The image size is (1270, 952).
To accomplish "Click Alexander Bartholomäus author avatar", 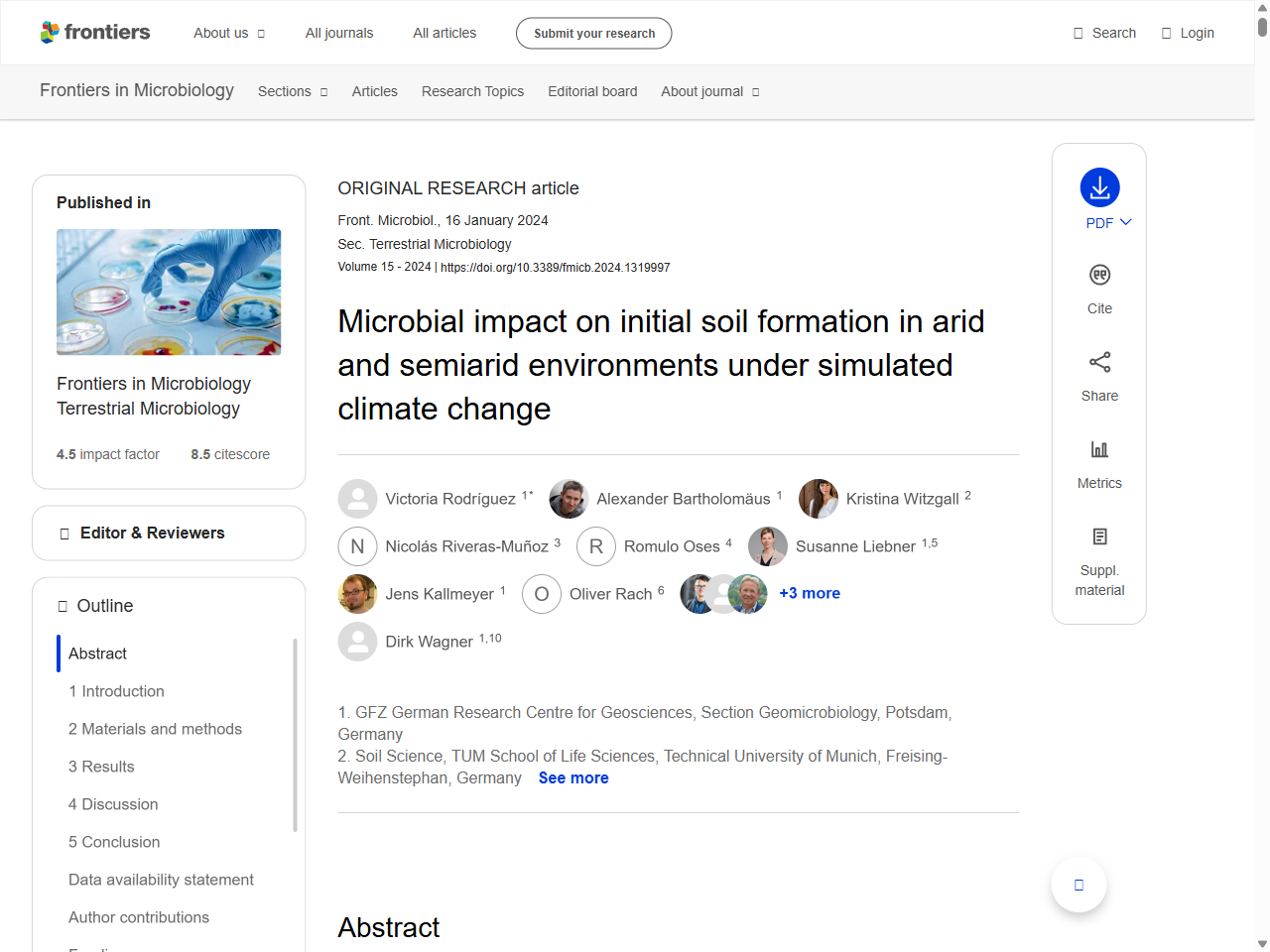I will (569, 499).
